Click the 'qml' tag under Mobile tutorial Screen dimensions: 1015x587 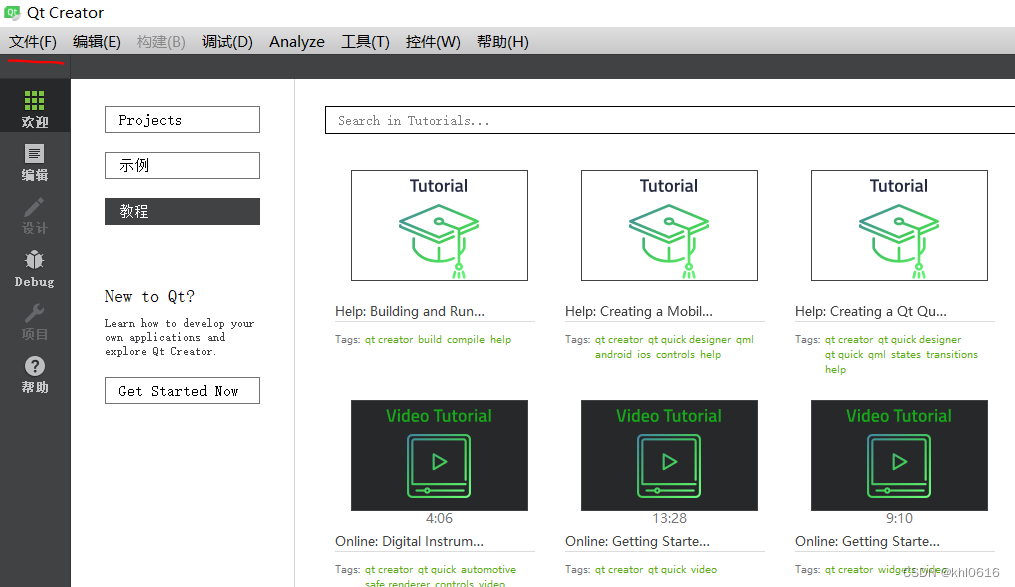click(744, 339)
